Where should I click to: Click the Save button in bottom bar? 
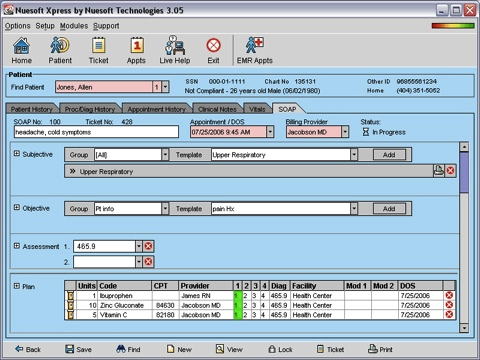[79, 349]
